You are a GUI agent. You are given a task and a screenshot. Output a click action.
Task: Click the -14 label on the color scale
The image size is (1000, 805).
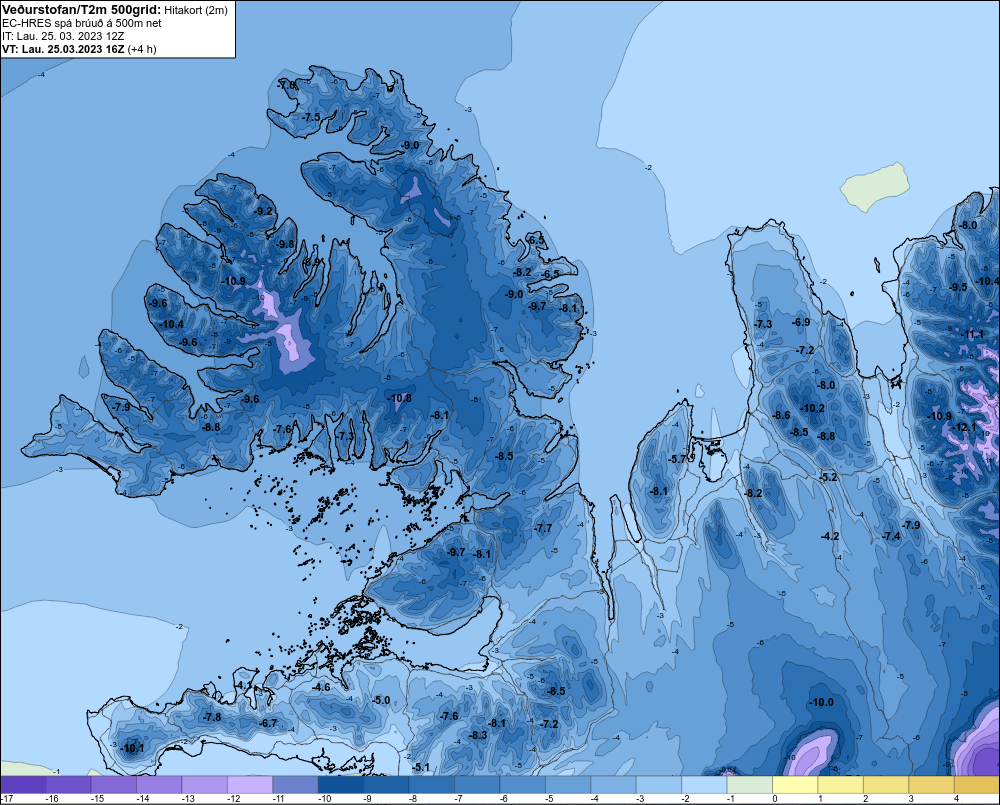(143, 799)
